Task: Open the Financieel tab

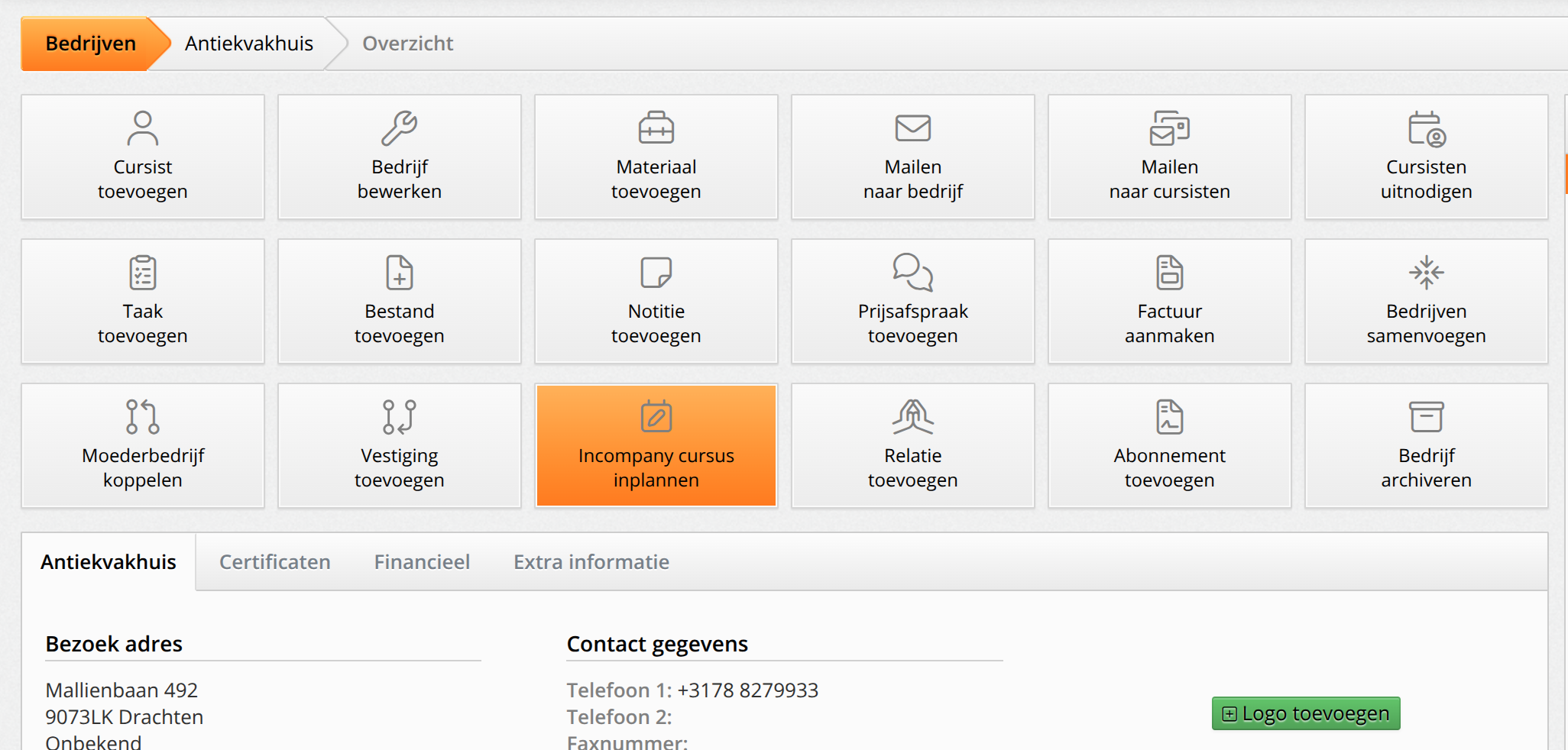Action: 422,562
